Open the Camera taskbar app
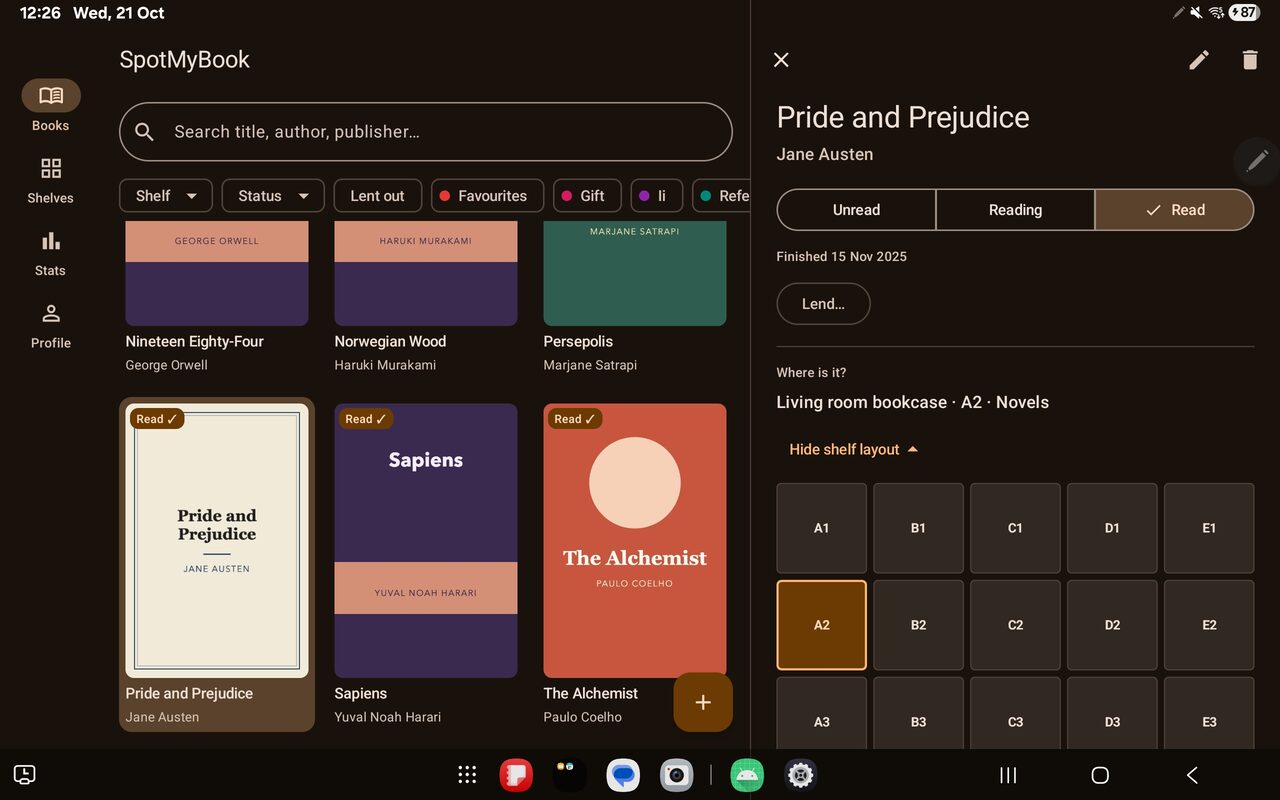The height and width of the screenshot is (800, 1280). point(677,775)
